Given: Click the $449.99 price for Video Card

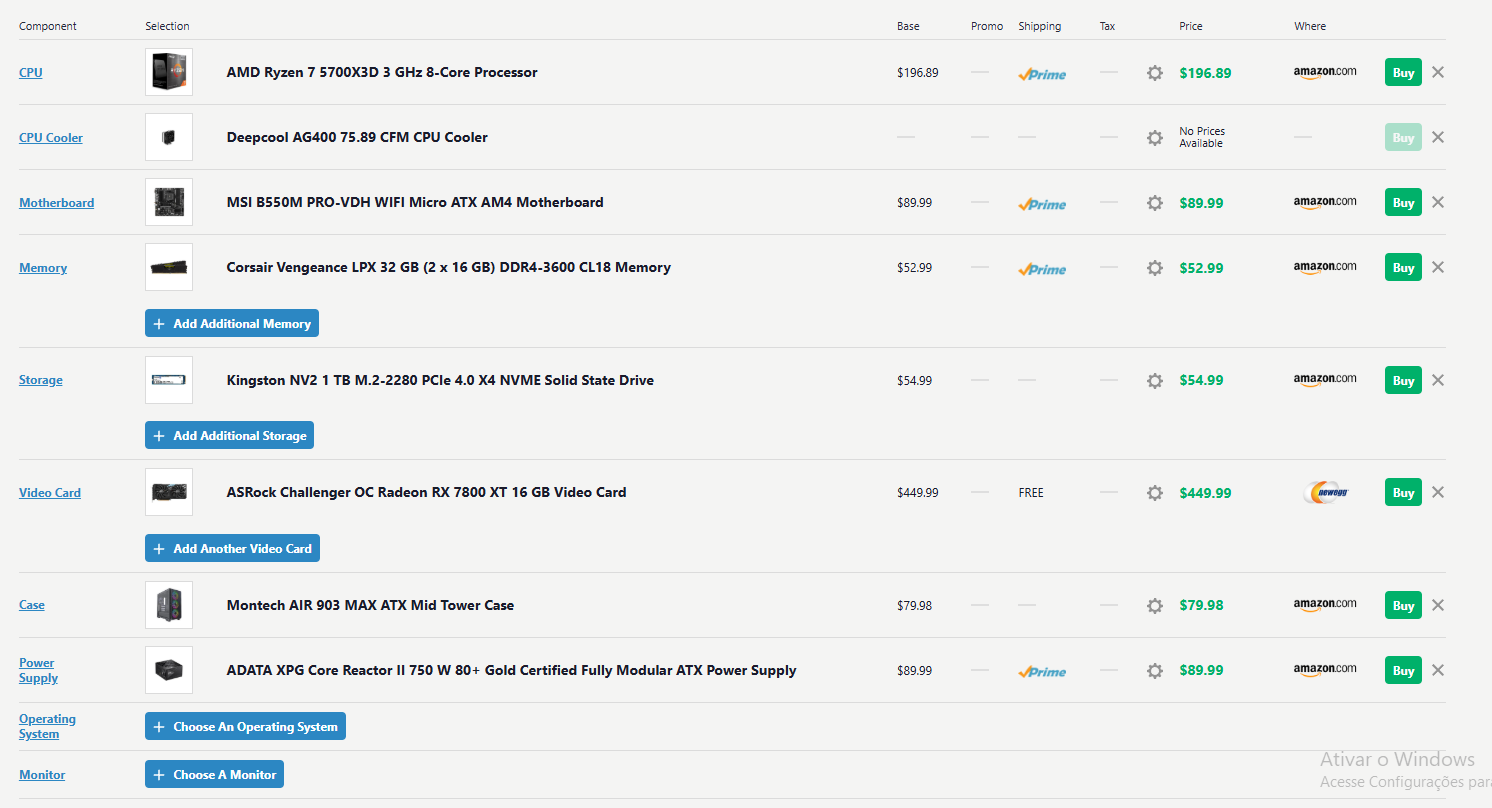Looking at the screenshot, I should click(x=1205, y=493).
